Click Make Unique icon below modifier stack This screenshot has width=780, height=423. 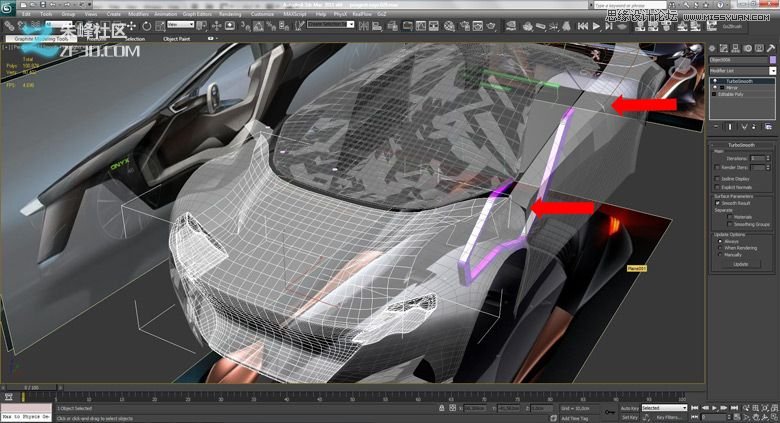[x=744, y=127]
